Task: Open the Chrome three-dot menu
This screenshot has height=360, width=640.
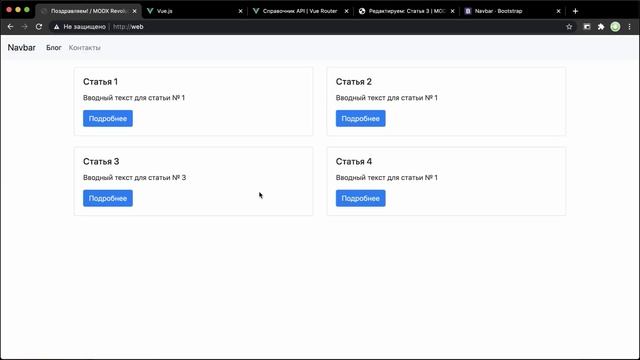Action: 629,27
